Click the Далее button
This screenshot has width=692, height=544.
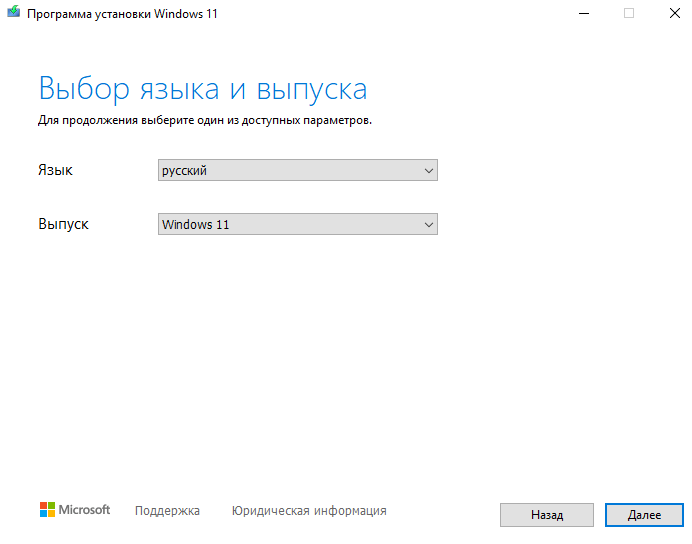[x=644, y=515]
